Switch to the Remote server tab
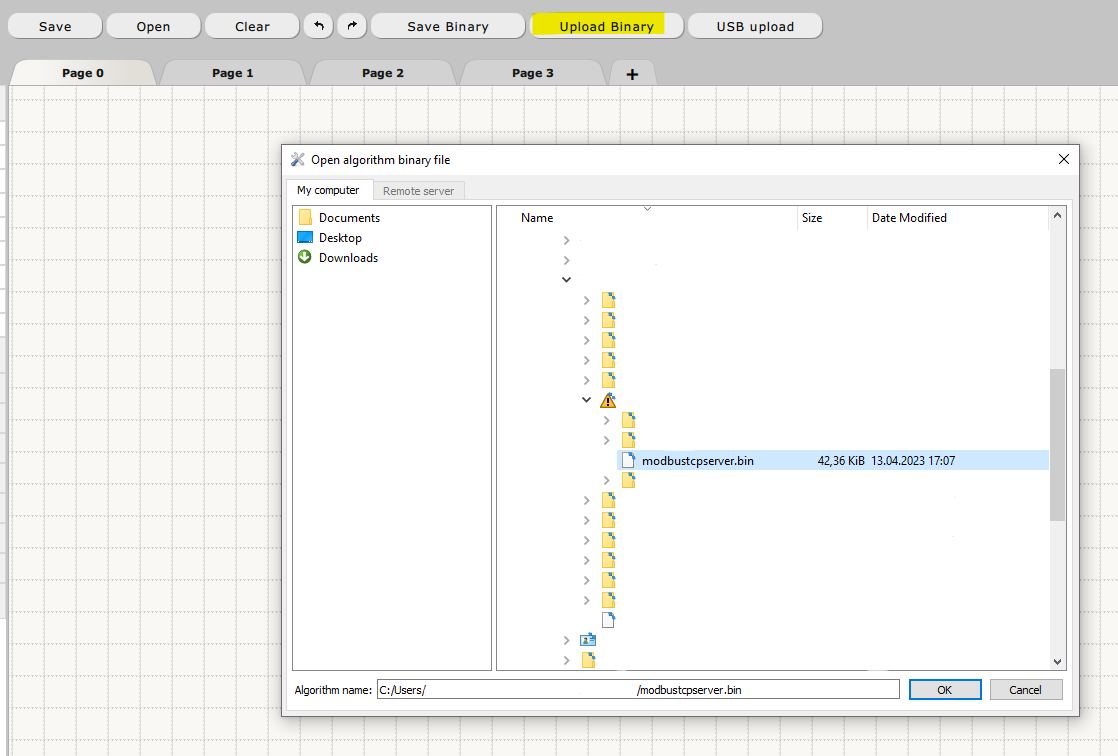 click(418, 191)
